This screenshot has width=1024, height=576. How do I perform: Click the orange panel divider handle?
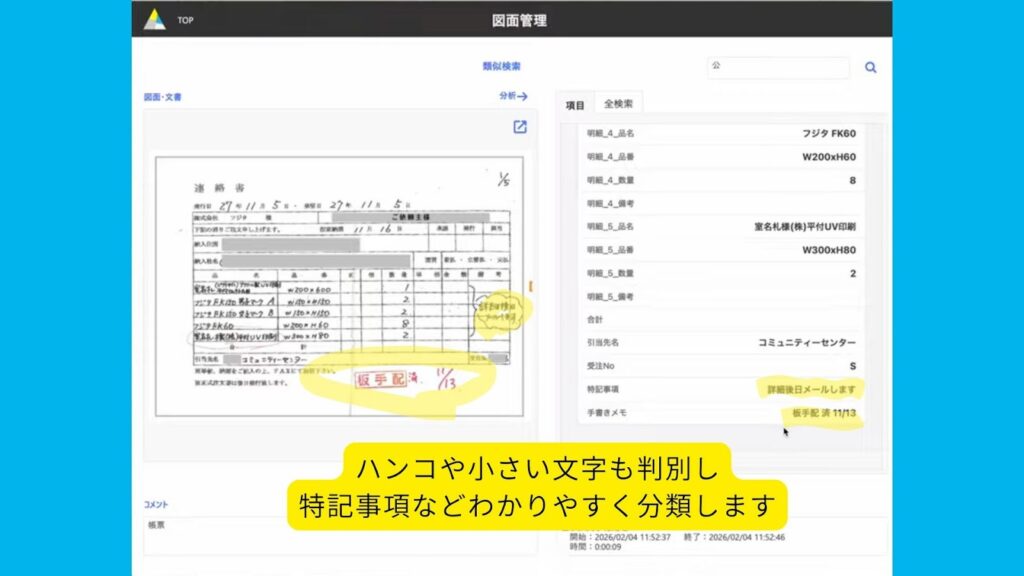pyautogui.click(x=531, y=287)
